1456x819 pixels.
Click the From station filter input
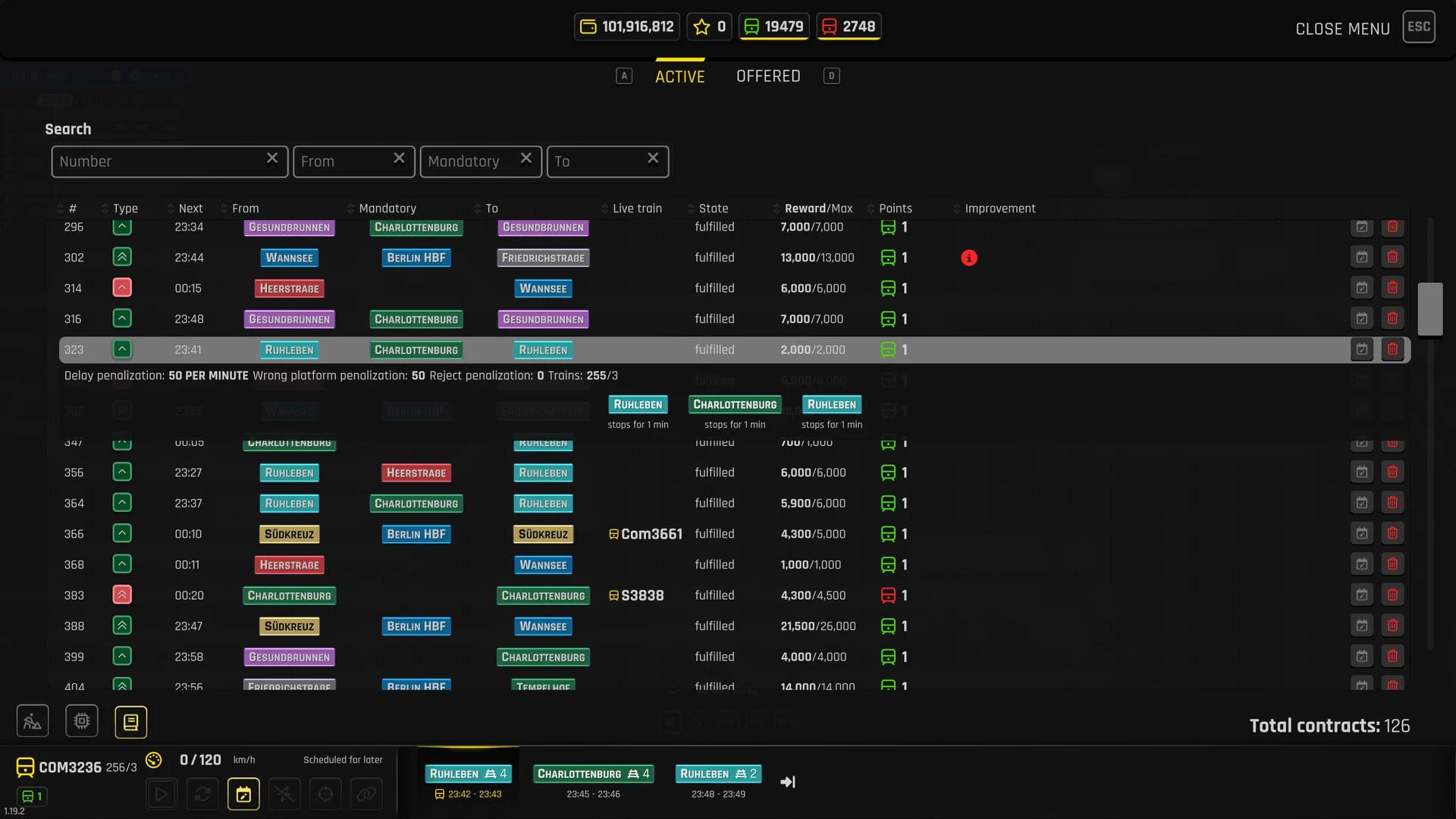[353, 161]
